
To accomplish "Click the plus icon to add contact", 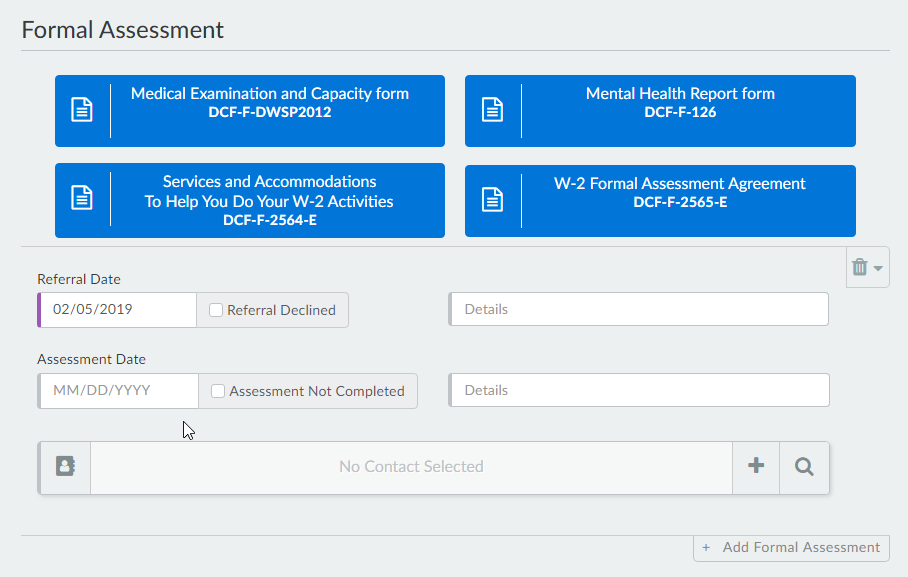I will 756,466.
